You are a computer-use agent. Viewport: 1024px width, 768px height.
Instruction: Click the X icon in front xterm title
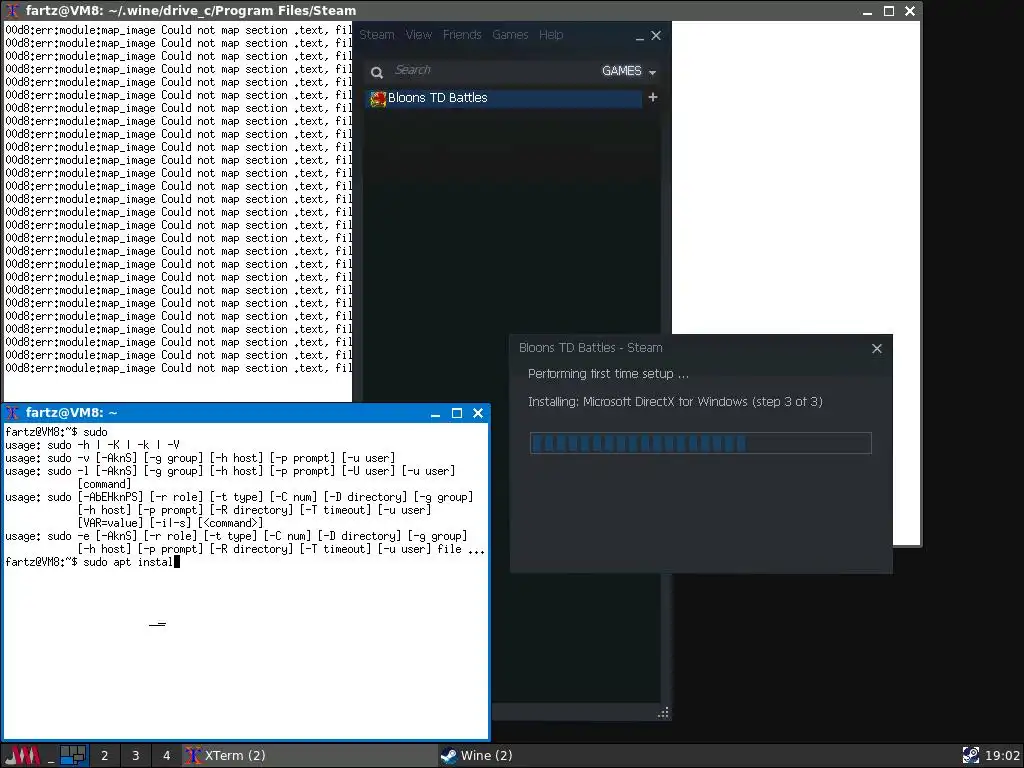point(12,413)
